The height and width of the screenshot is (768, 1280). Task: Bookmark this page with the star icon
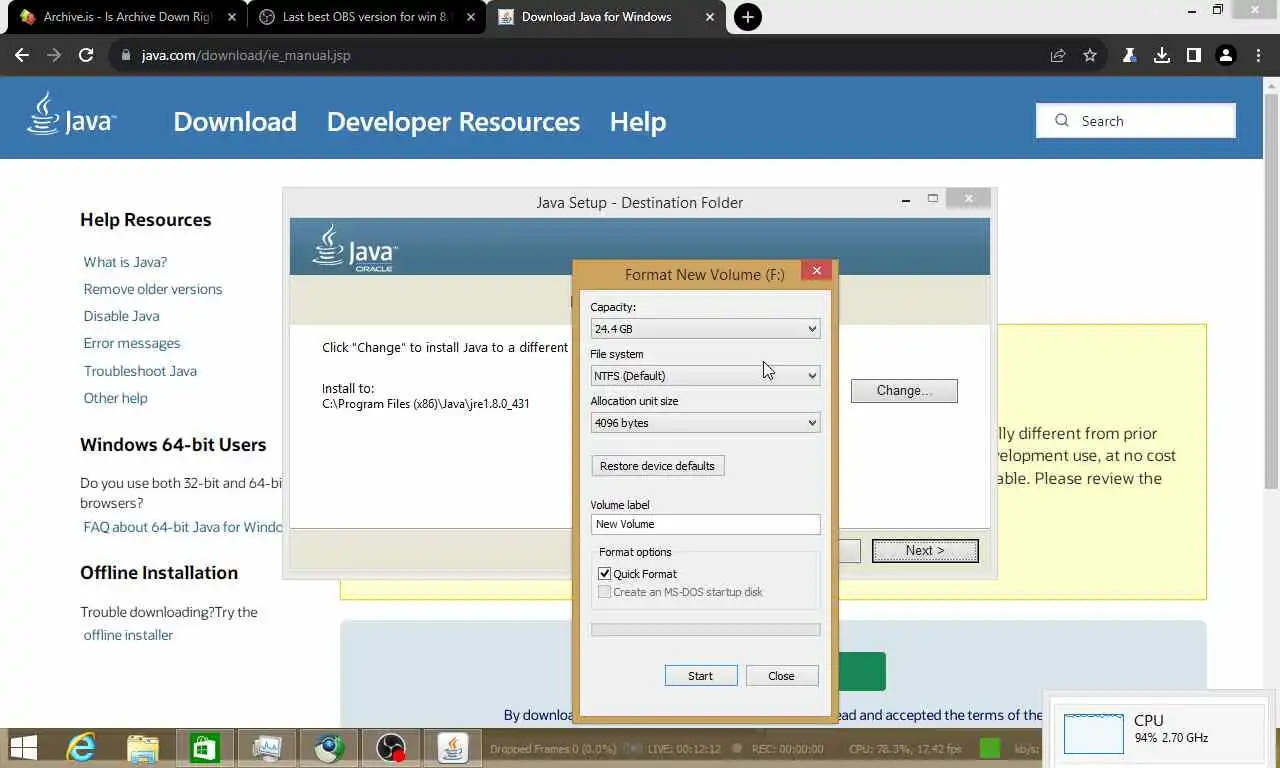tap(1090, 56)
